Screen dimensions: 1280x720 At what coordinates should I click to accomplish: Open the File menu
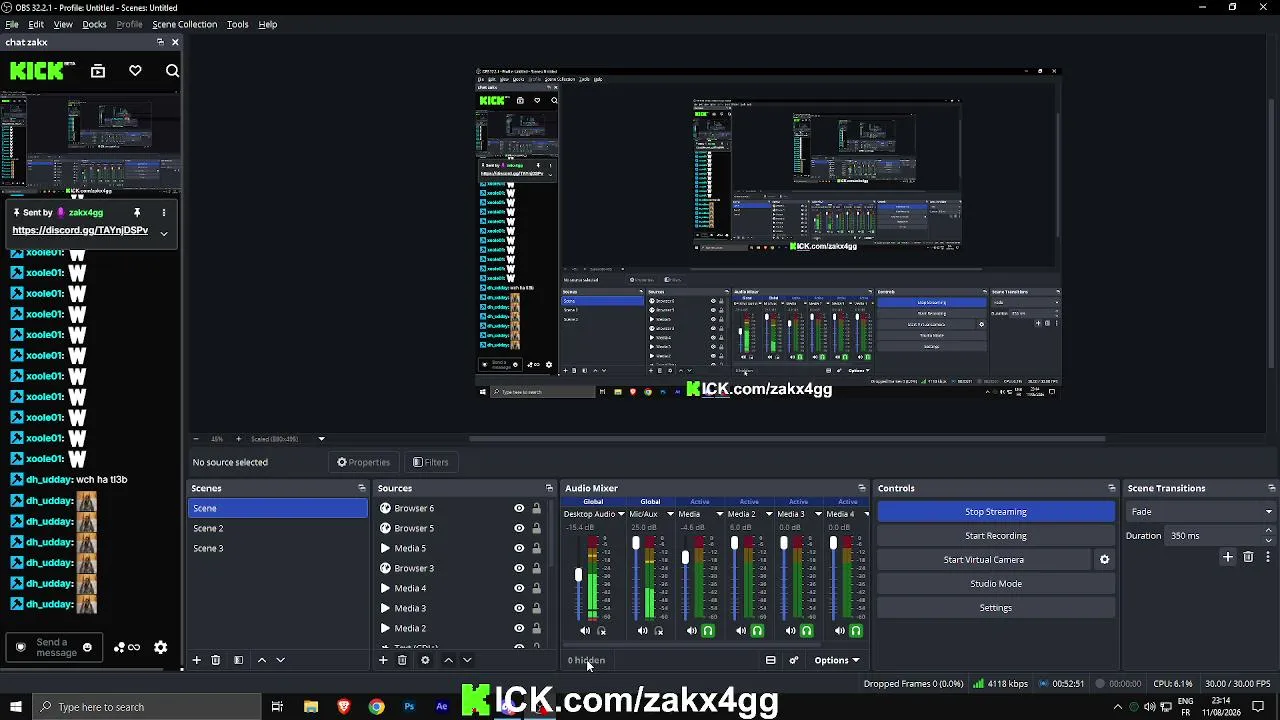tap(12, 24)
